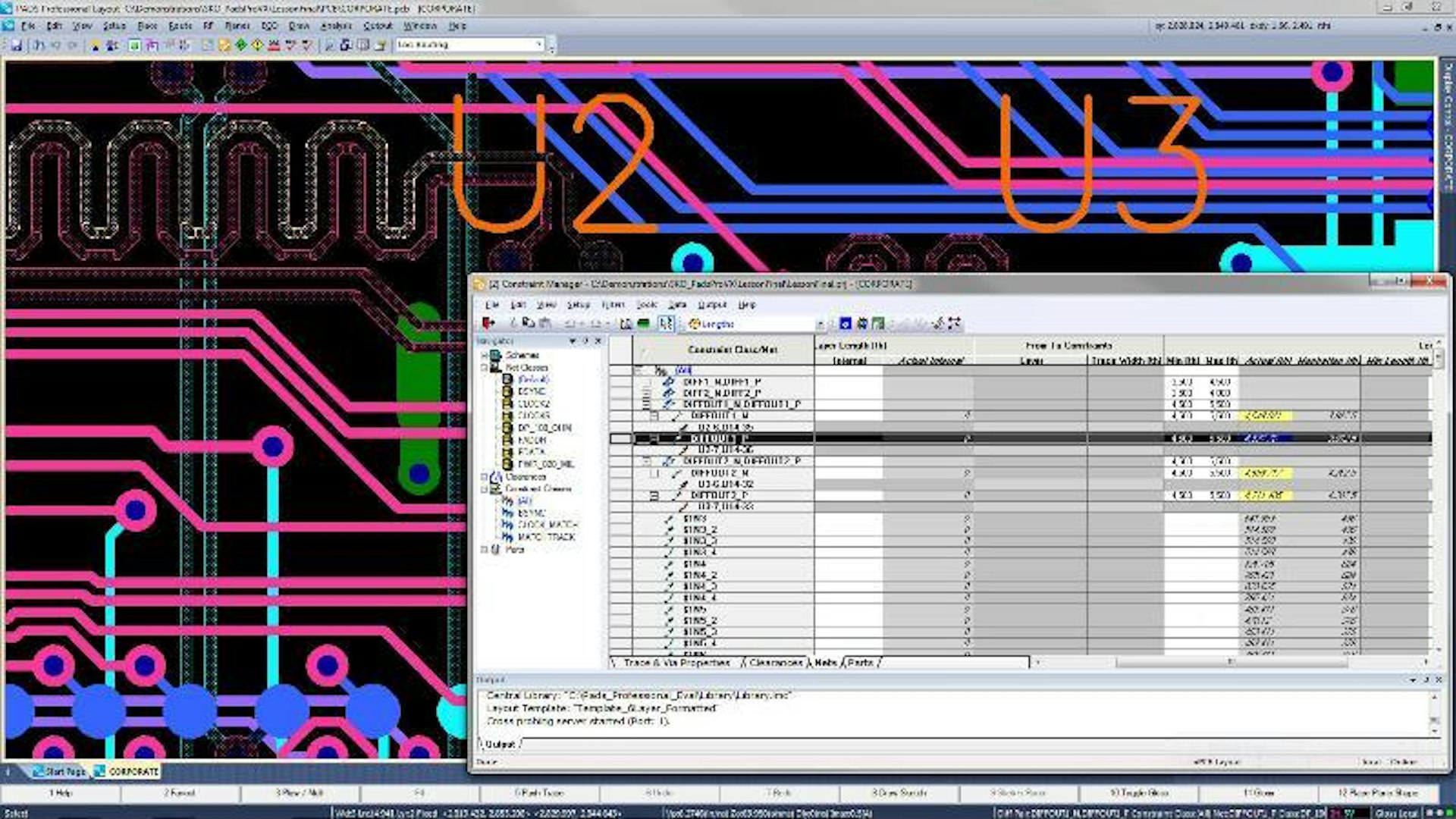This screenshot has height=819, width=1456.
Task: Click the Save icon in main toolbar
Action: [16, 45]
